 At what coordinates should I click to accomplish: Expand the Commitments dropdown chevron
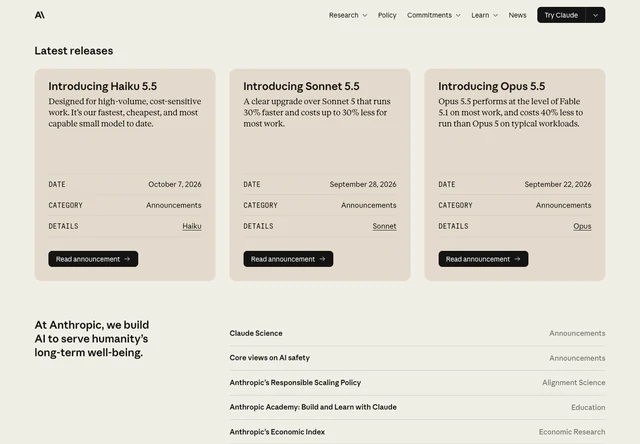point(458,16)
